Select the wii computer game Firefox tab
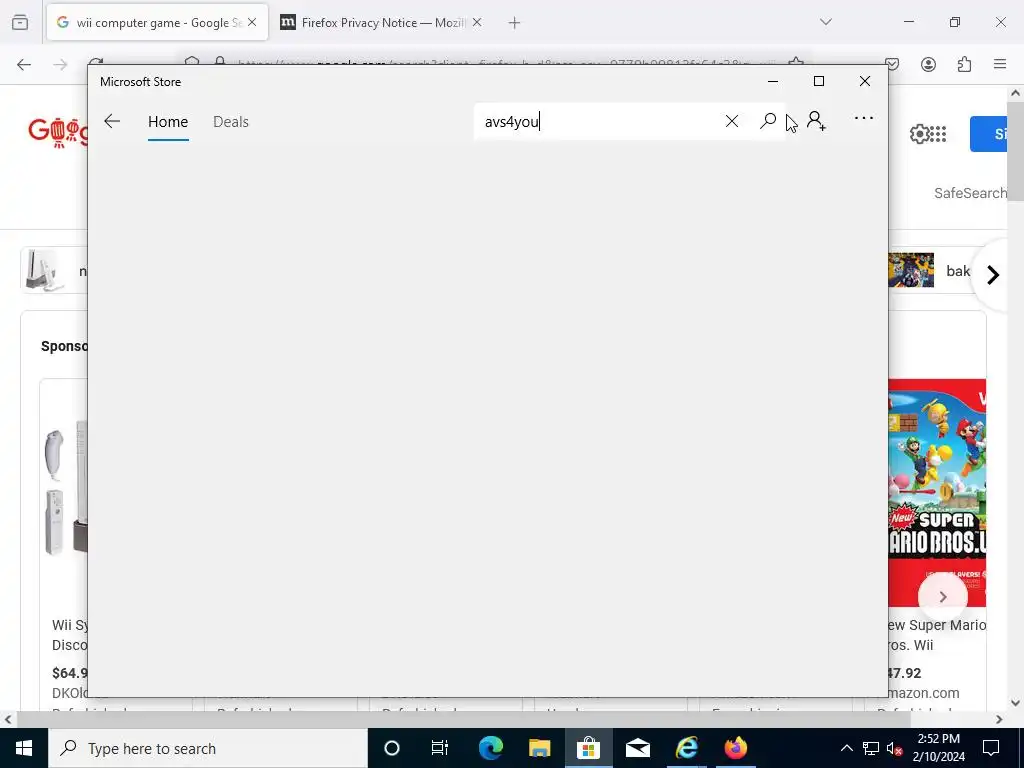 point(157,22)
